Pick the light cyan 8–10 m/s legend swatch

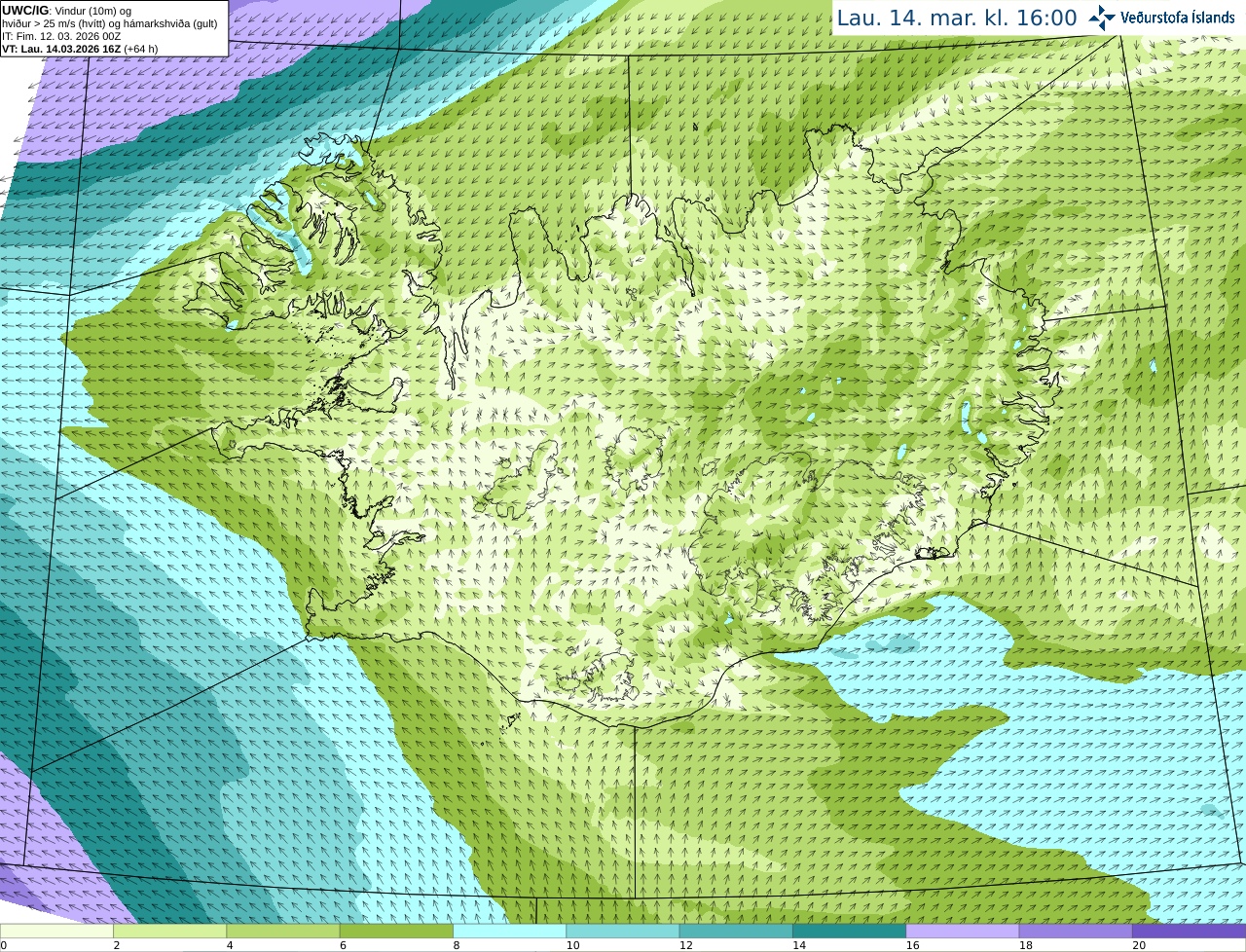point(509,932)
